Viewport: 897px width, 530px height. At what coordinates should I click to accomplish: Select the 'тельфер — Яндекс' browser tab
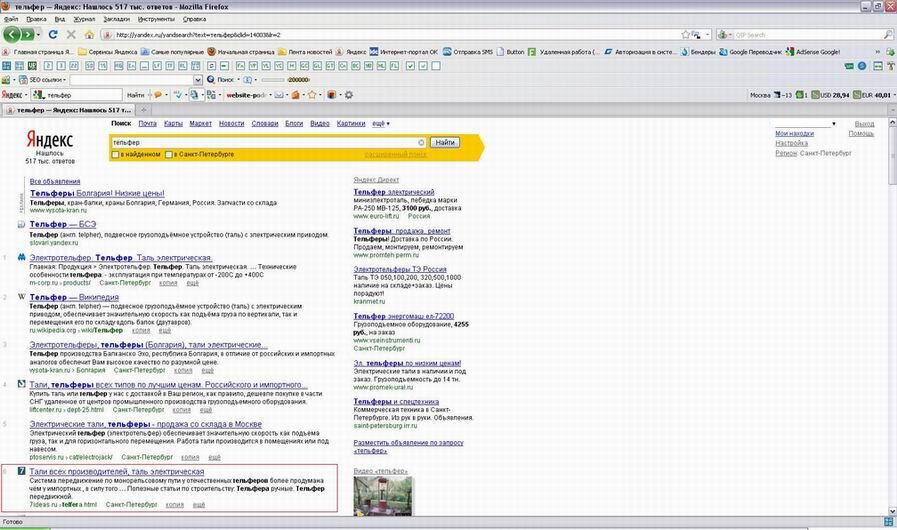coord(69,110)
